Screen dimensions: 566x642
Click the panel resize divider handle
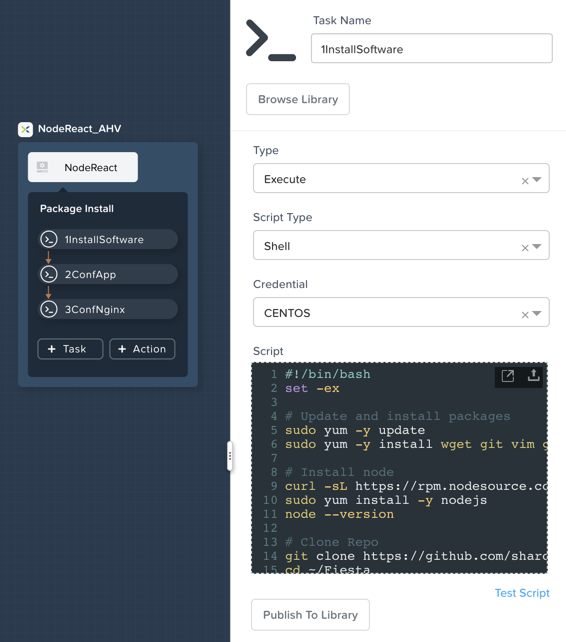coord(230,456)
